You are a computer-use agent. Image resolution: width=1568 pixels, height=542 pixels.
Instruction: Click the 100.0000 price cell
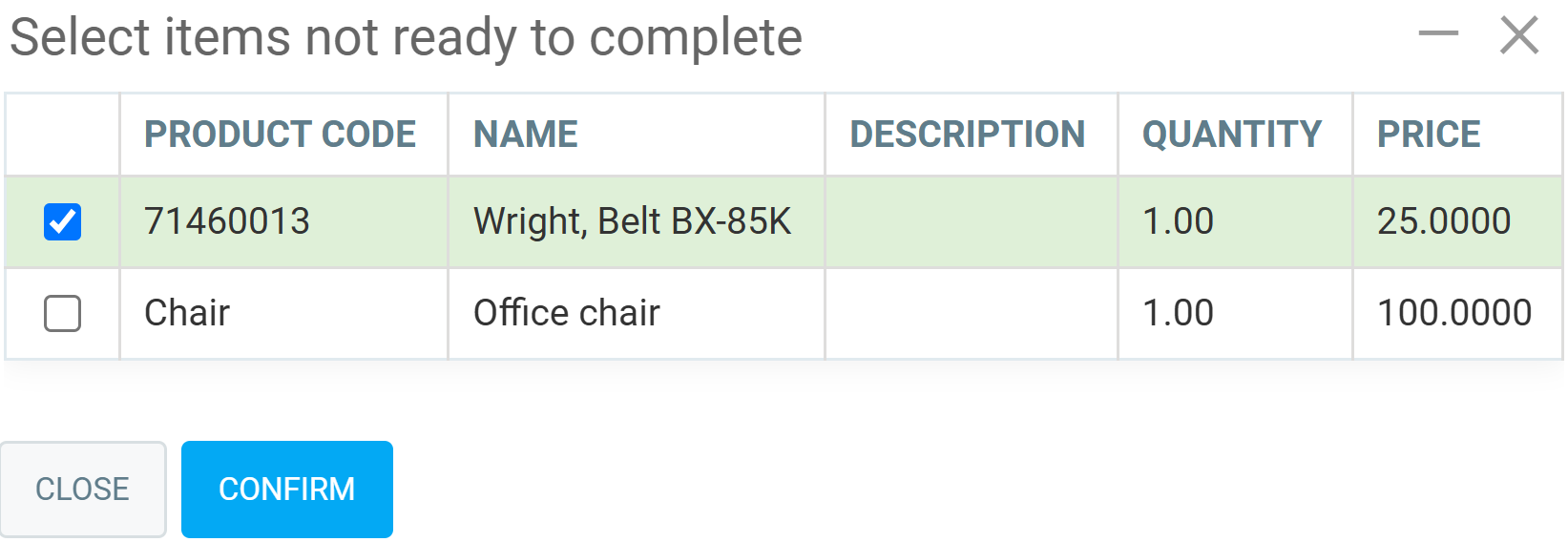1453,314
